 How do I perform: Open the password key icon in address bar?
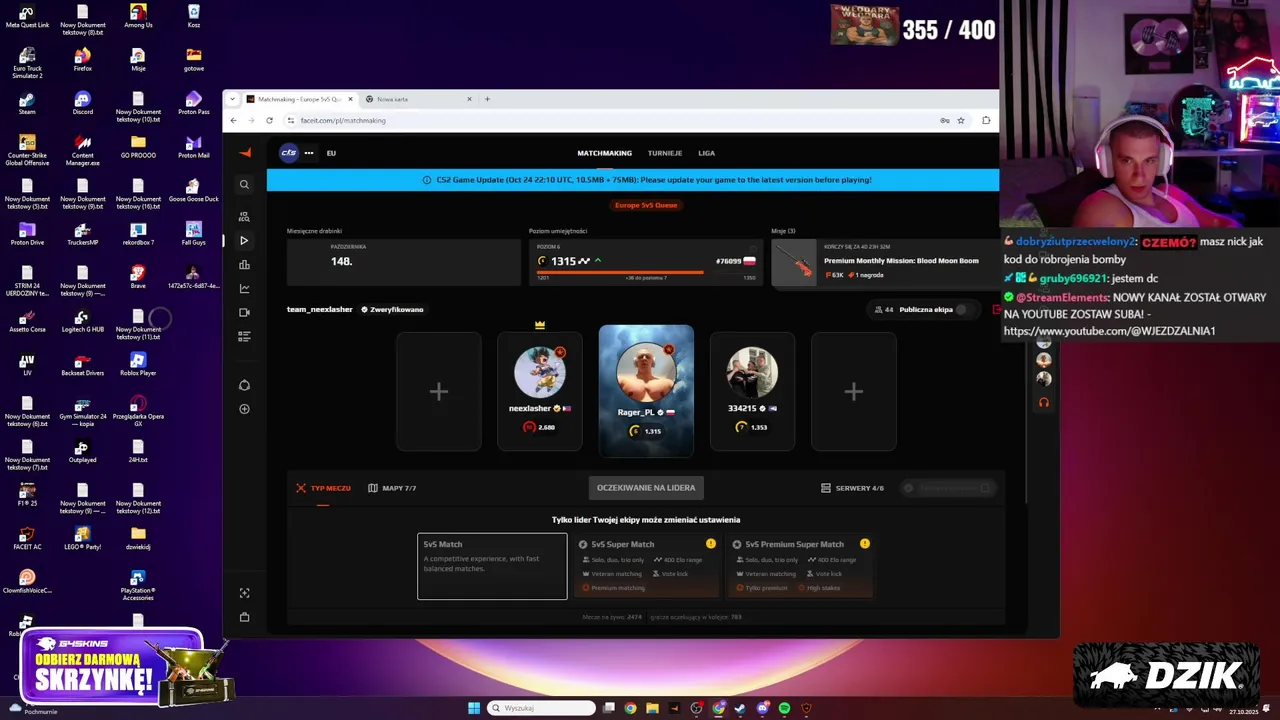[945, 120]
